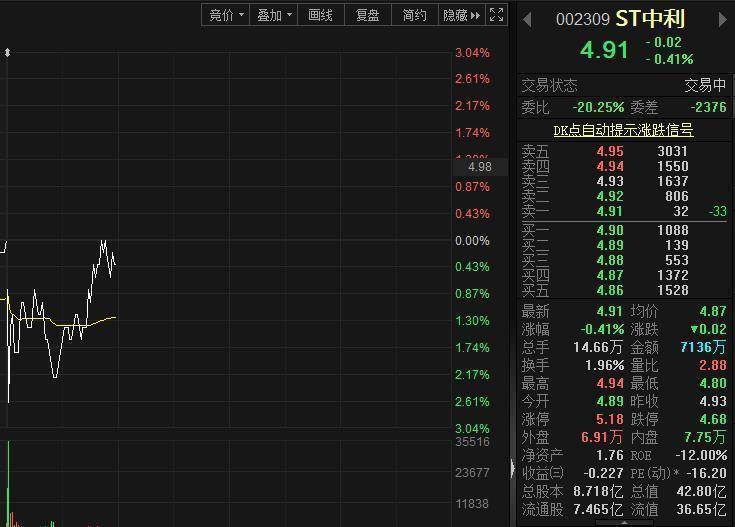Click the 委差 value -2376

tap(708, 107)
